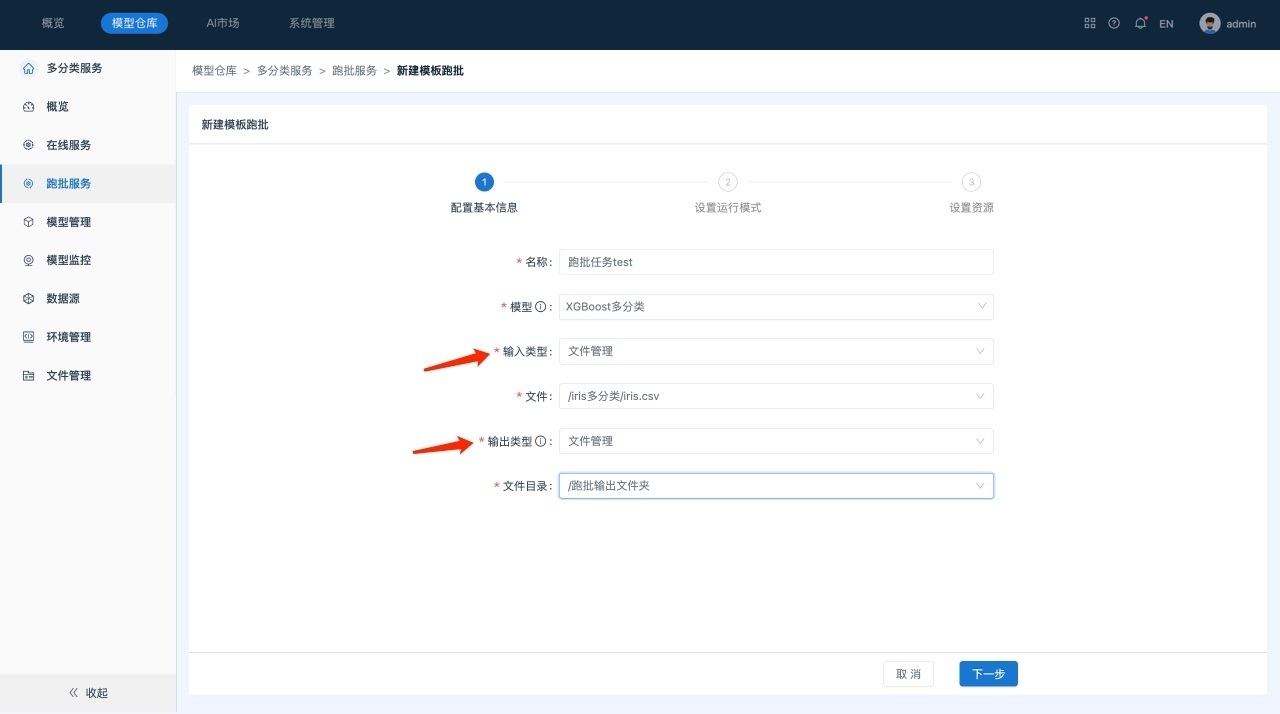Select 模型管理 in the sidebar

68,222
